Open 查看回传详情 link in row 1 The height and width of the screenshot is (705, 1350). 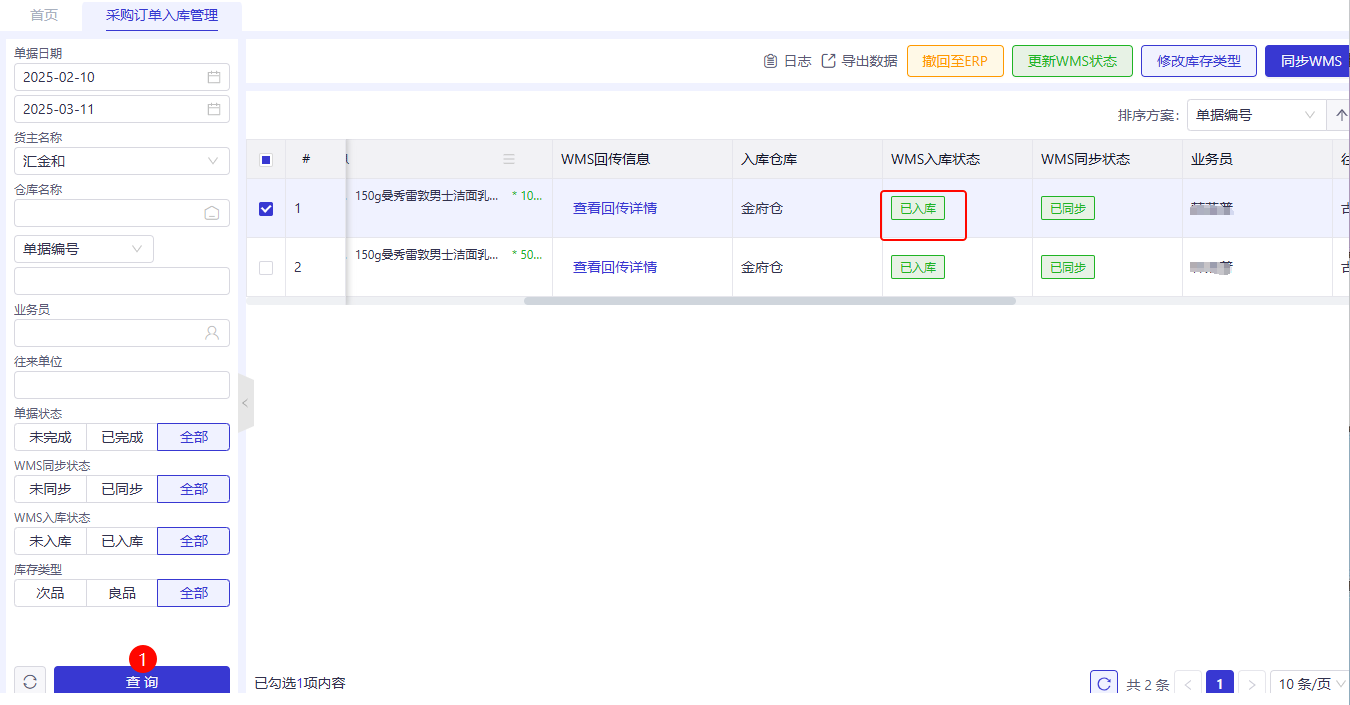coord(615,209)
